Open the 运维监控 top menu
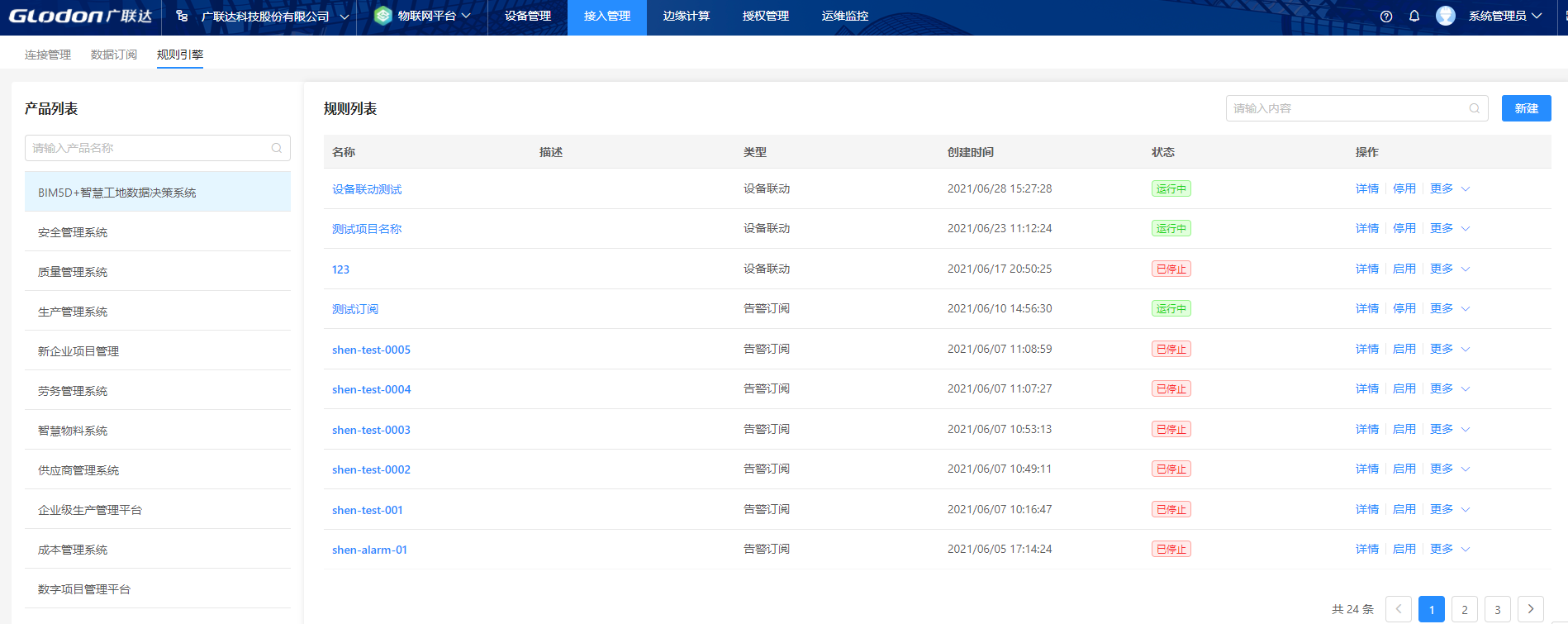 [x=845, y=16]
